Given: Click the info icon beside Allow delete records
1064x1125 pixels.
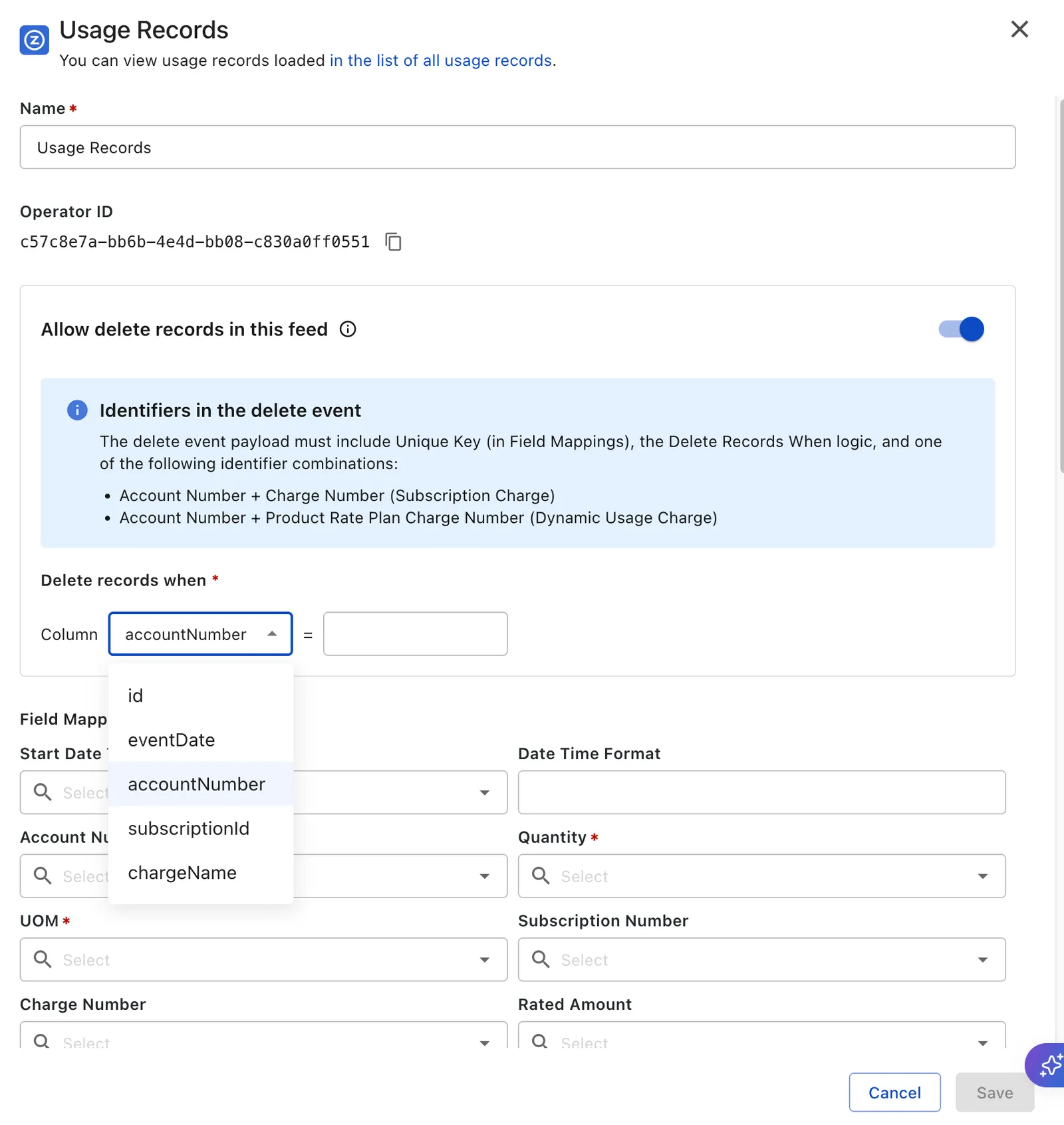Looking at the screenshot, I should click(x=348, y=329).
